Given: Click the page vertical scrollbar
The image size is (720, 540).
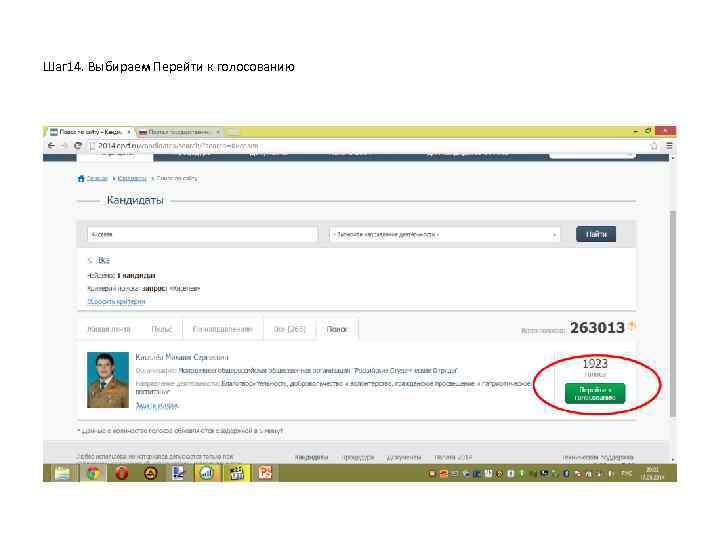Looking at the screenshot, I should (673, 312).
